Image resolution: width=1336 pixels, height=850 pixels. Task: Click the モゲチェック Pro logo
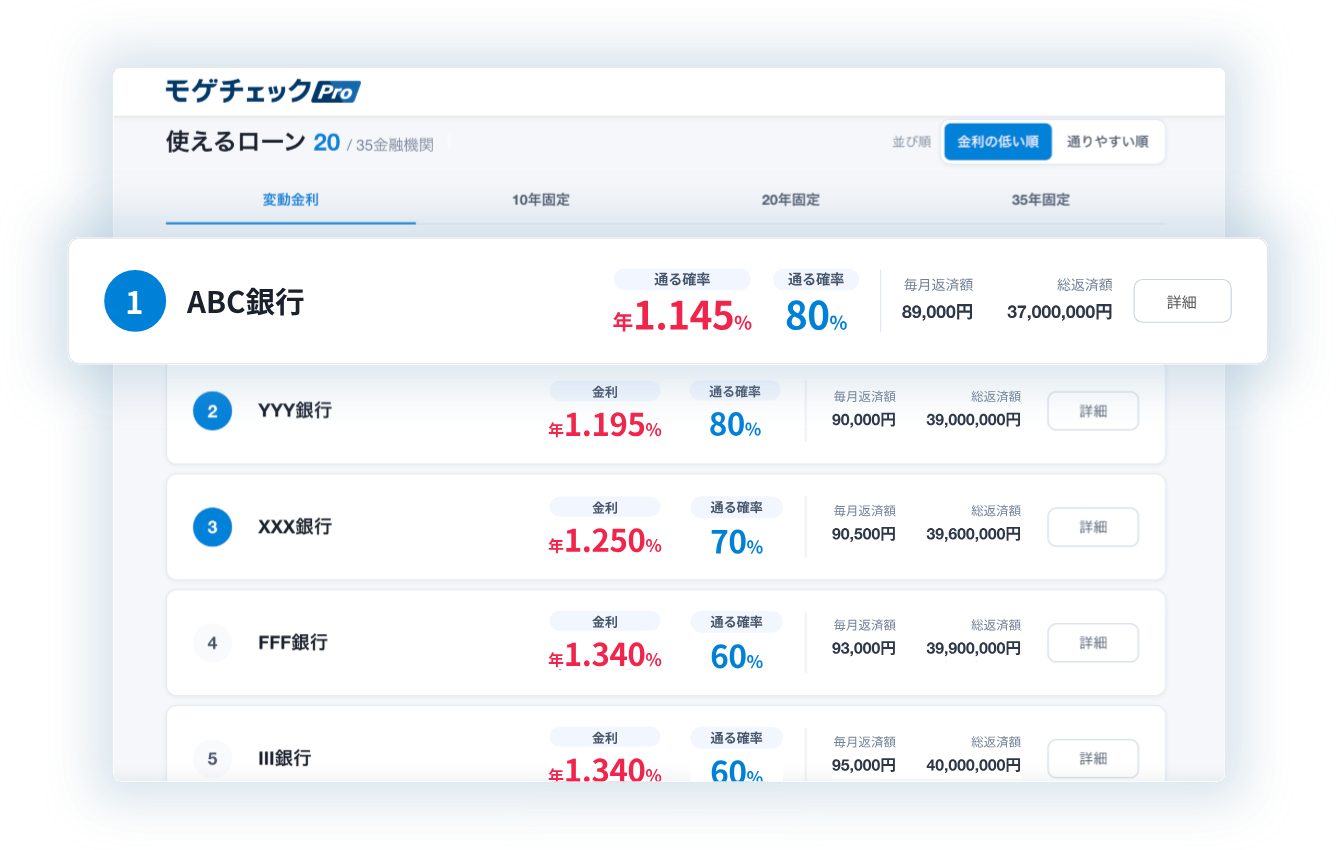coord(263,91)
